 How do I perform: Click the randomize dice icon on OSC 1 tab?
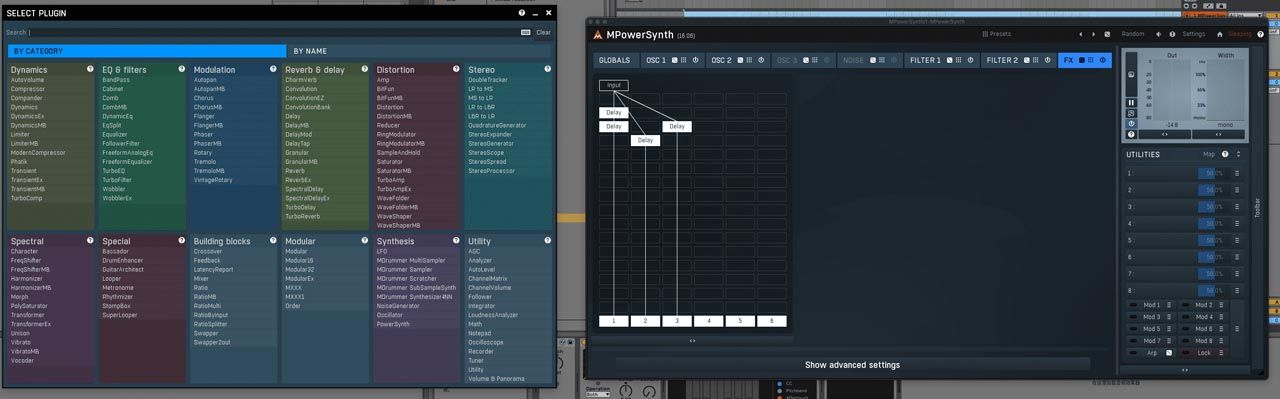675,60
